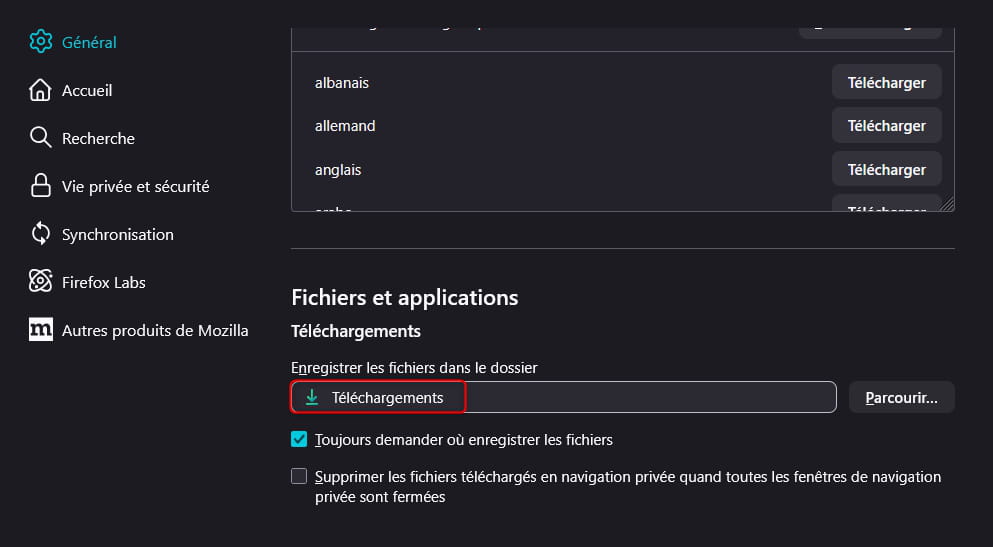The width and height of the screenshot is (993, 547).
Task: Go to the Firefox Labs section
Action: pyautogui.click(x=103, y=282)
